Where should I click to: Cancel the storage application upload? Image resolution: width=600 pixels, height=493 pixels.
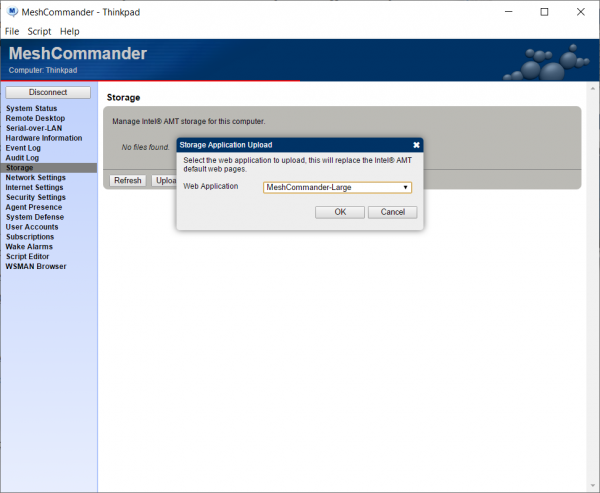coord(392,212)
